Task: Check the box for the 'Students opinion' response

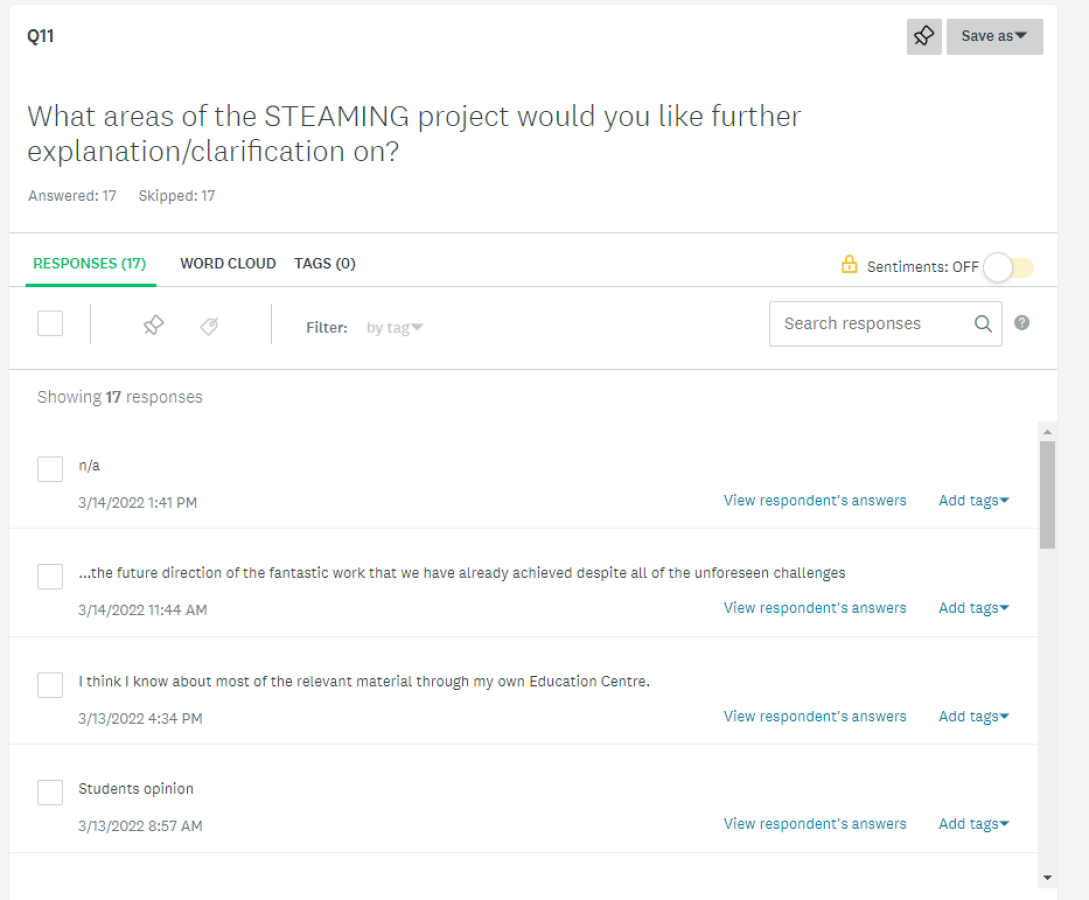Action: [x=50, y=792]
